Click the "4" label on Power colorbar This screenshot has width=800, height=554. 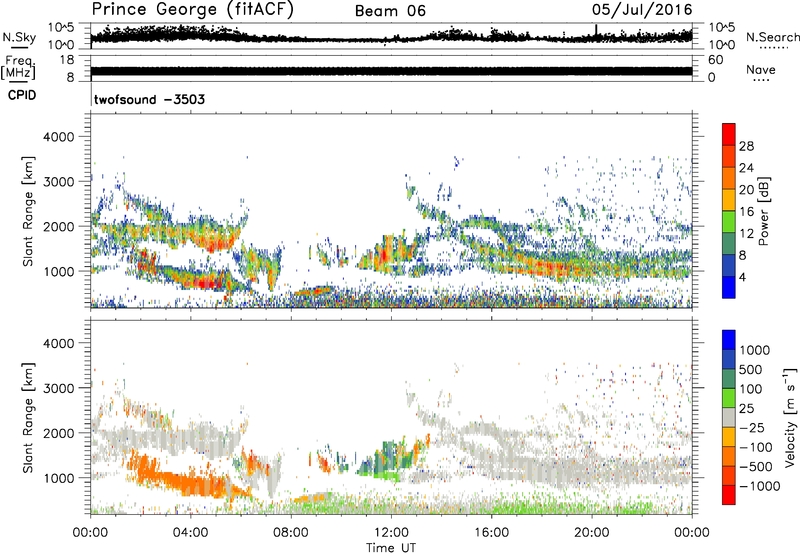pos(742,277)
